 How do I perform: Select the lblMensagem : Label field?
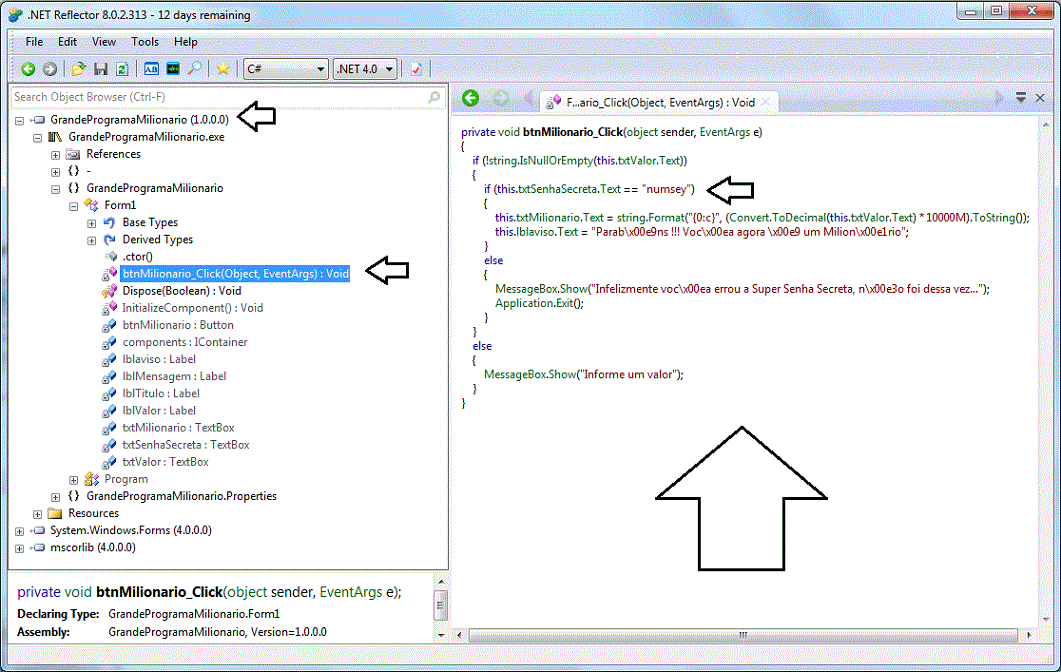click(x=174, y=376)
